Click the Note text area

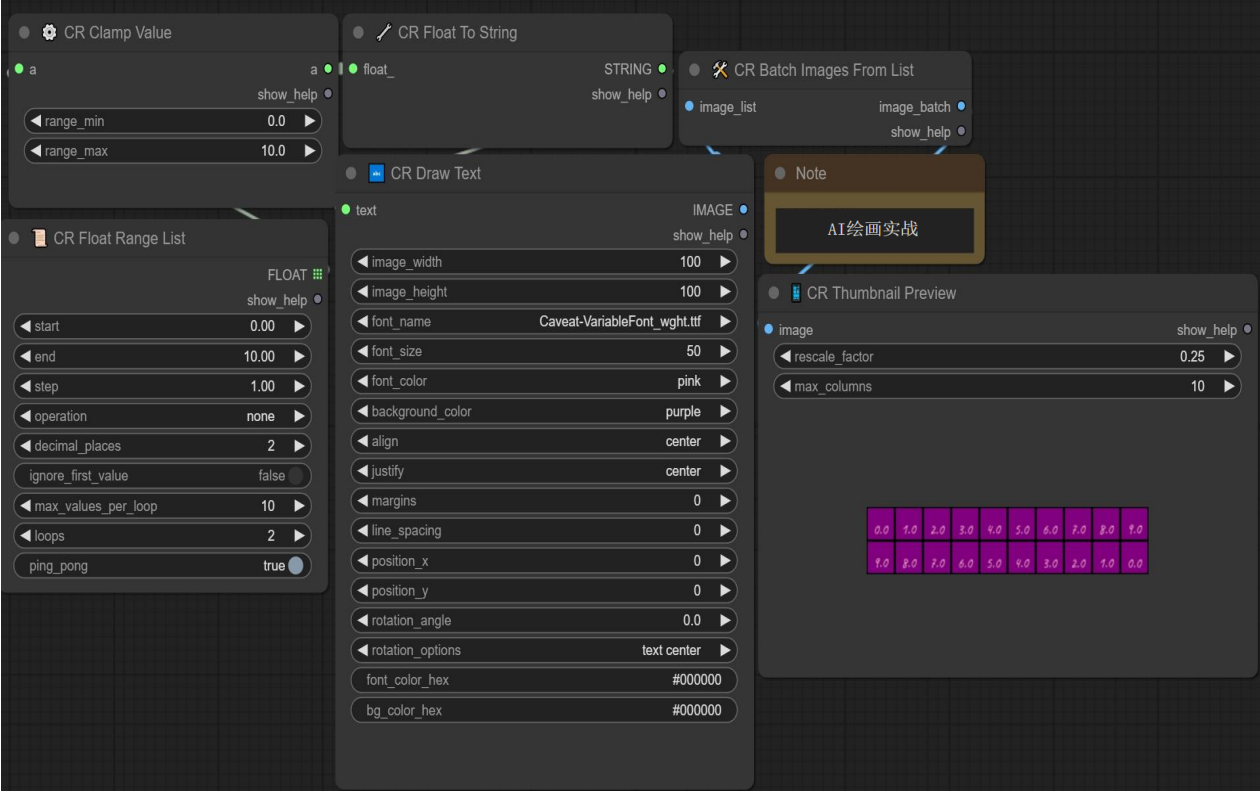tap(874, 230)
